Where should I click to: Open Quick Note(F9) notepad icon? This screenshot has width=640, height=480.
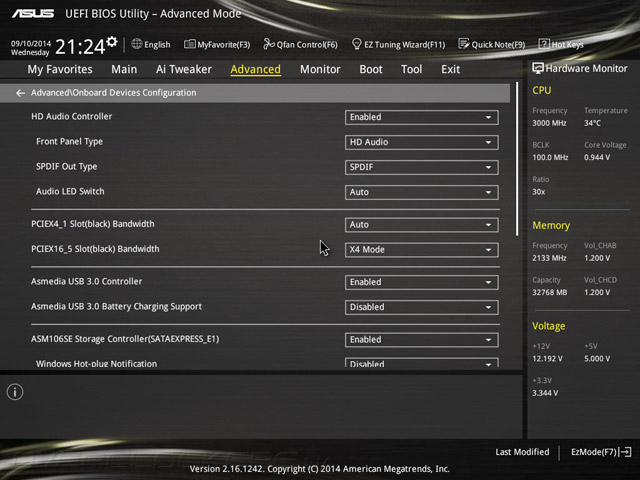[464, 44]
